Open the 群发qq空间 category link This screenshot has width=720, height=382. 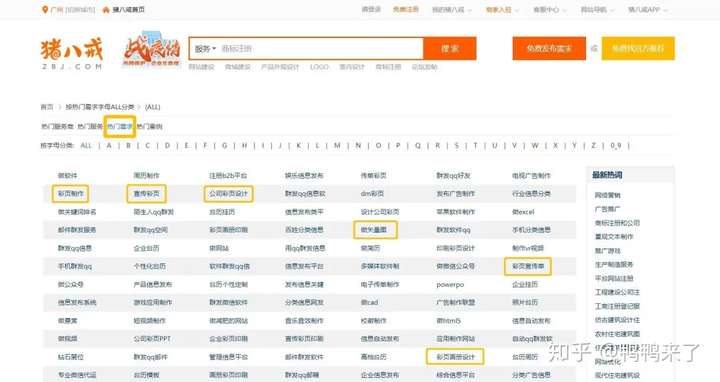pyautogui.click(x=151, y=230)
